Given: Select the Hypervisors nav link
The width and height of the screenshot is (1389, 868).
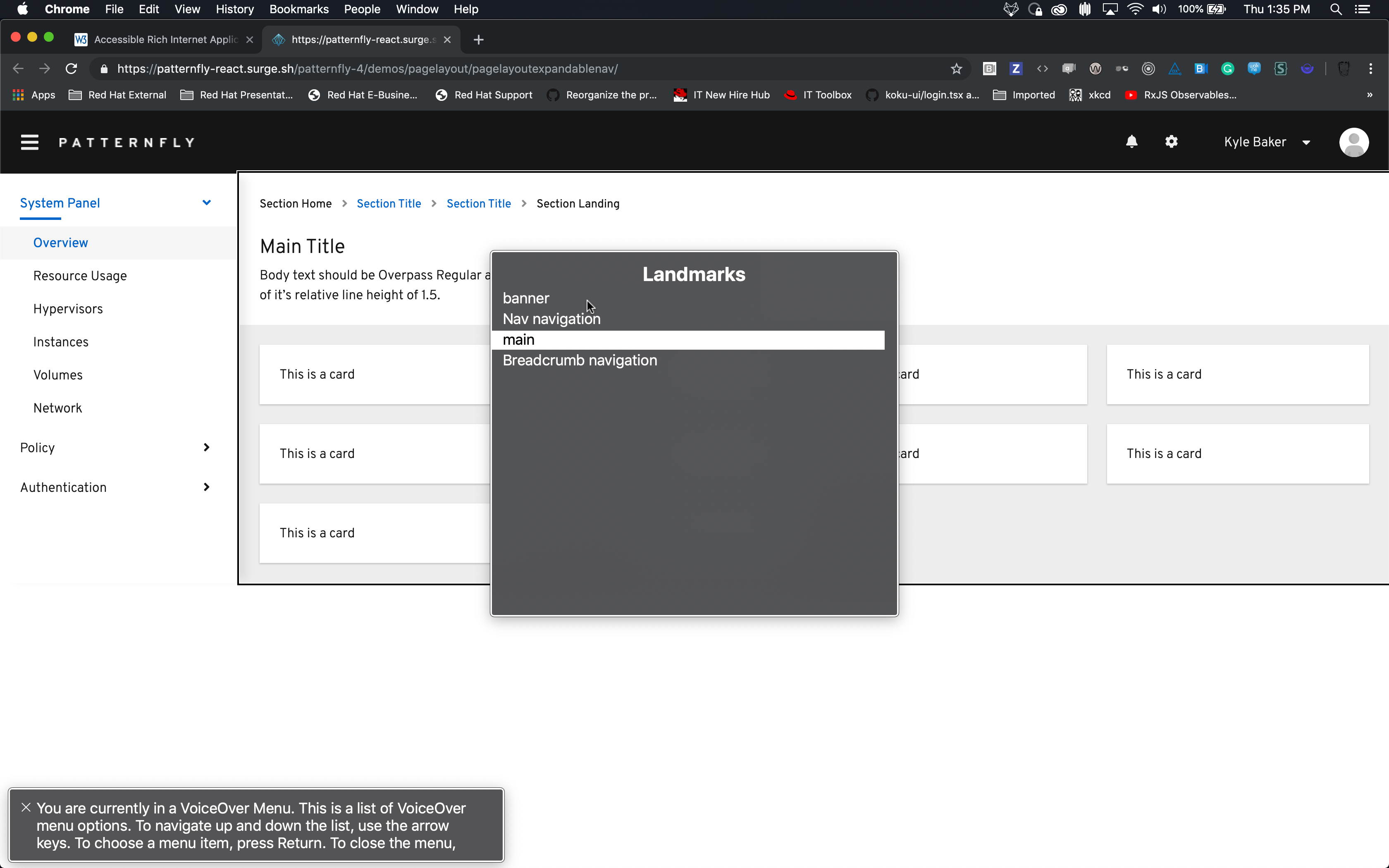Looking at the screenshot, I should pos(68,309).
